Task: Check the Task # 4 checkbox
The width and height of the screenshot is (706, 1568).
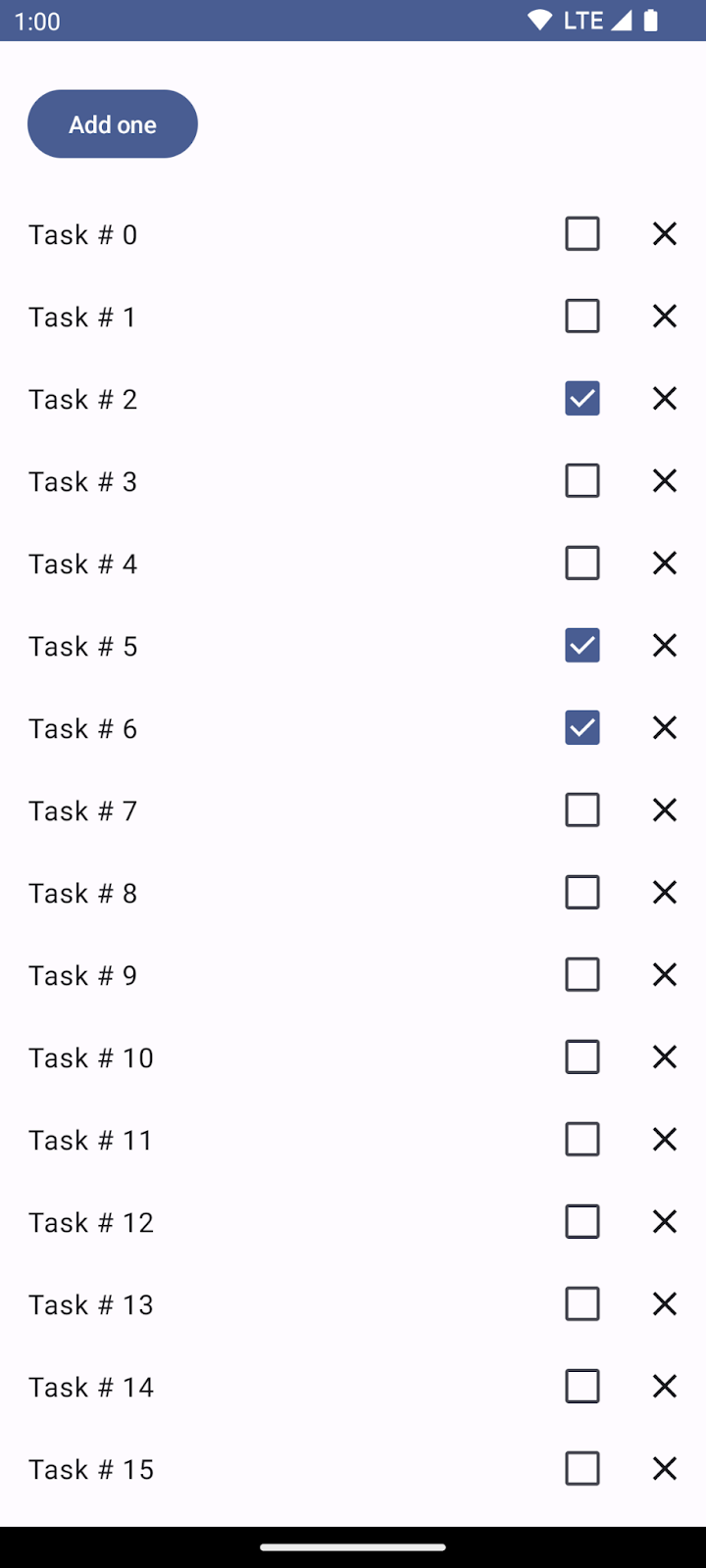Action: (x=582, y=563)
